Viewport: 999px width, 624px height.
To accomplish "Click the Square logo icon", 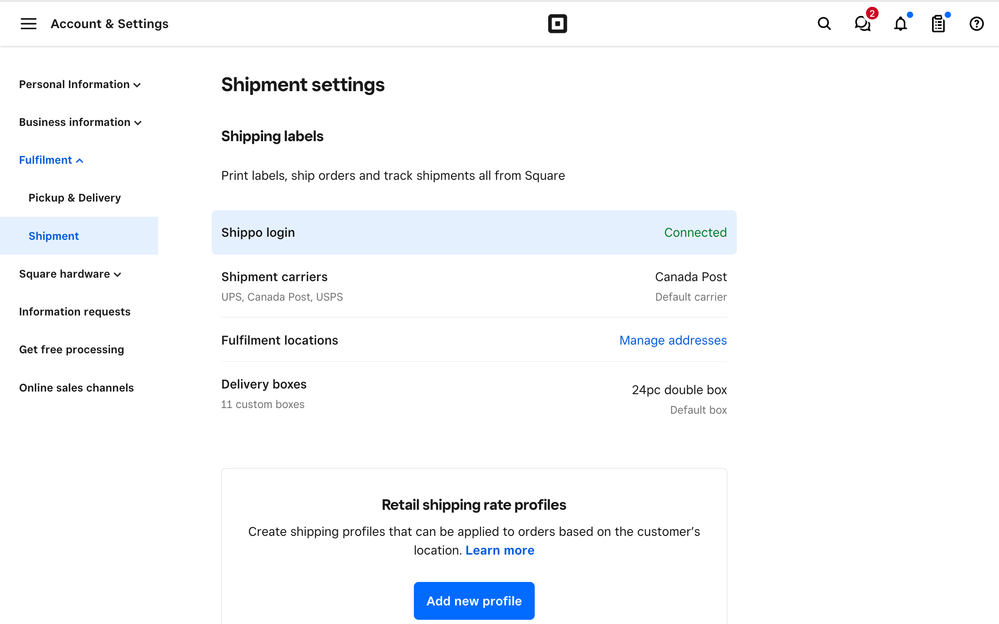I will pos(558,24).
